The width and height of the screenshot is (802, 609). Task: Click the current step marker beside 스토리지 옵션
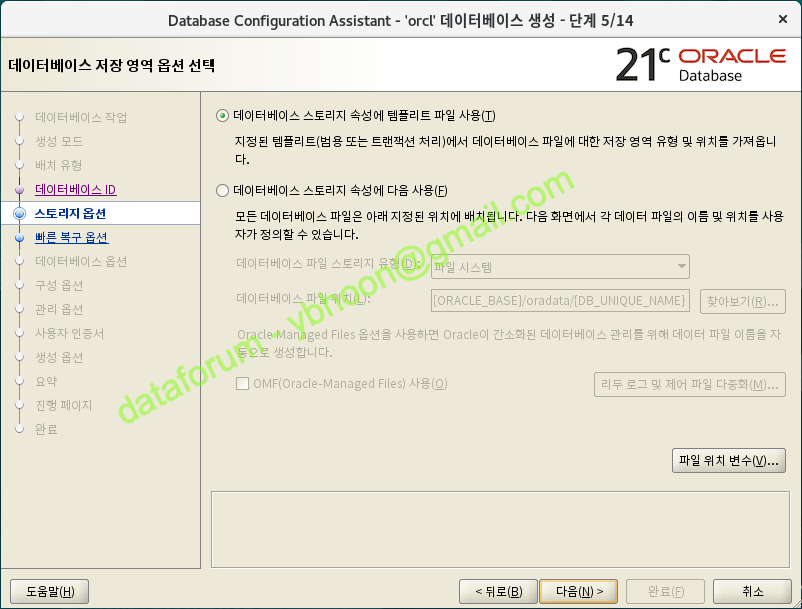19,214
